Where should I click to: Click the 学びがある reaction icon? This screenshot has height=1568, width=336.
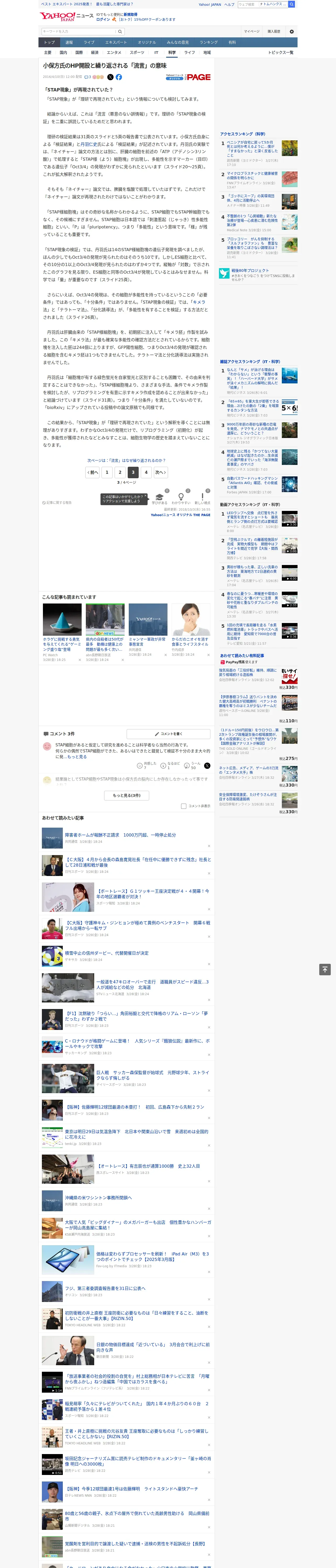click(160, 497)
